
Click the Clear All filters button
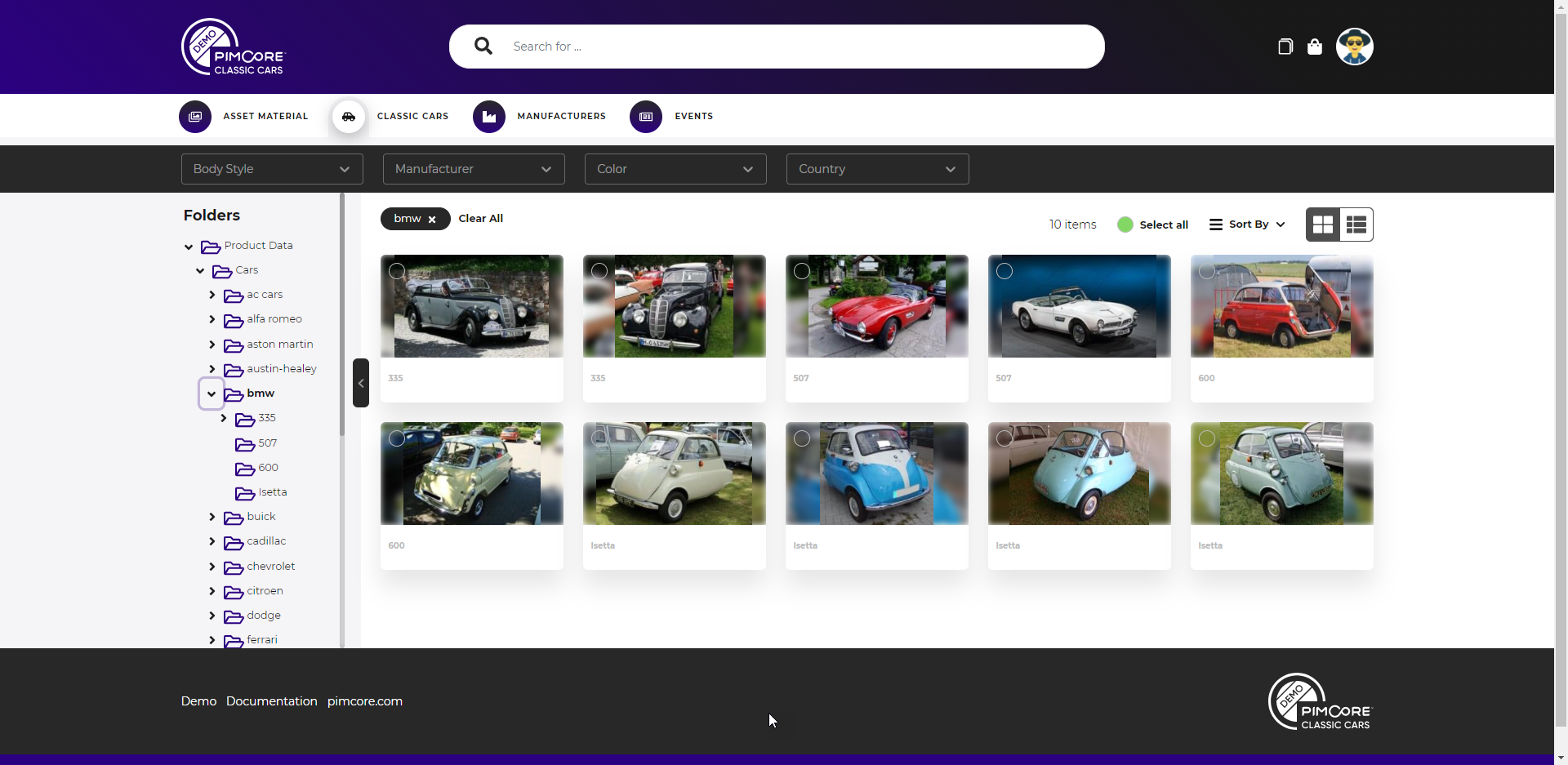[x=481, y=218]
